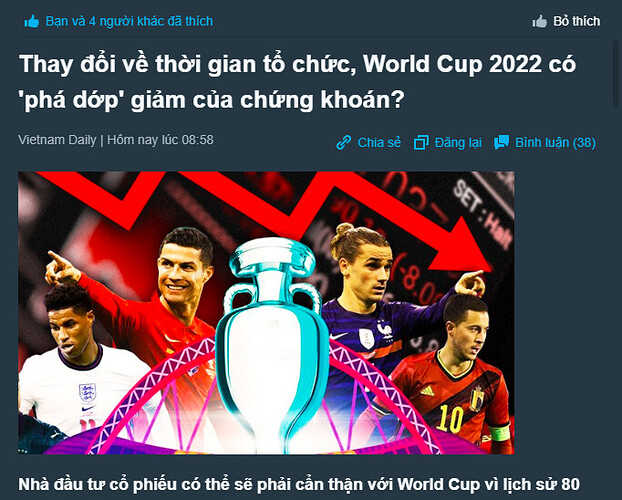Viewport: 622px width, 500px height.
Task: Open the article's main football image
Action: click(x=266, y=313)
